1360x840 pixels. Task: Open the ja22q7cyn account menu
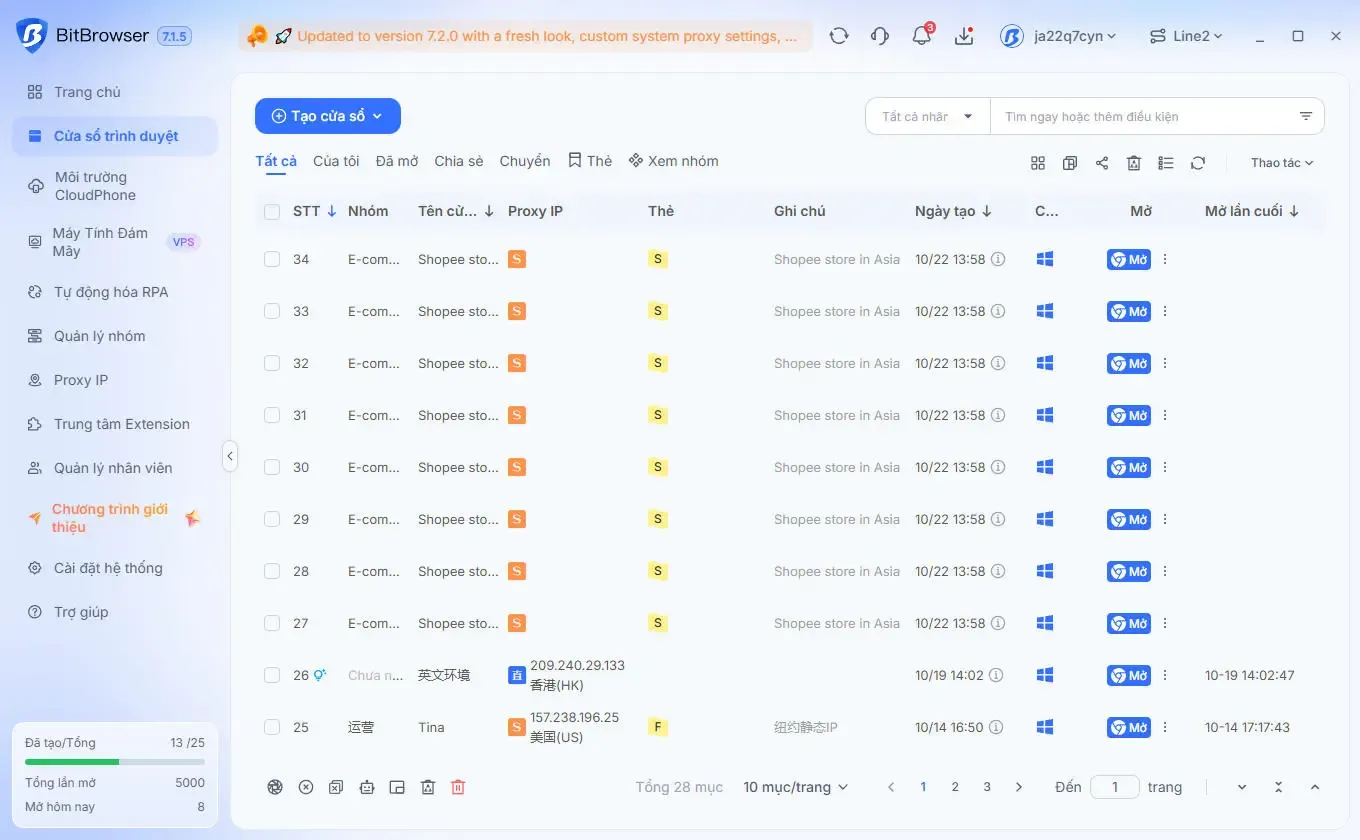click(x=1059, y=36)
